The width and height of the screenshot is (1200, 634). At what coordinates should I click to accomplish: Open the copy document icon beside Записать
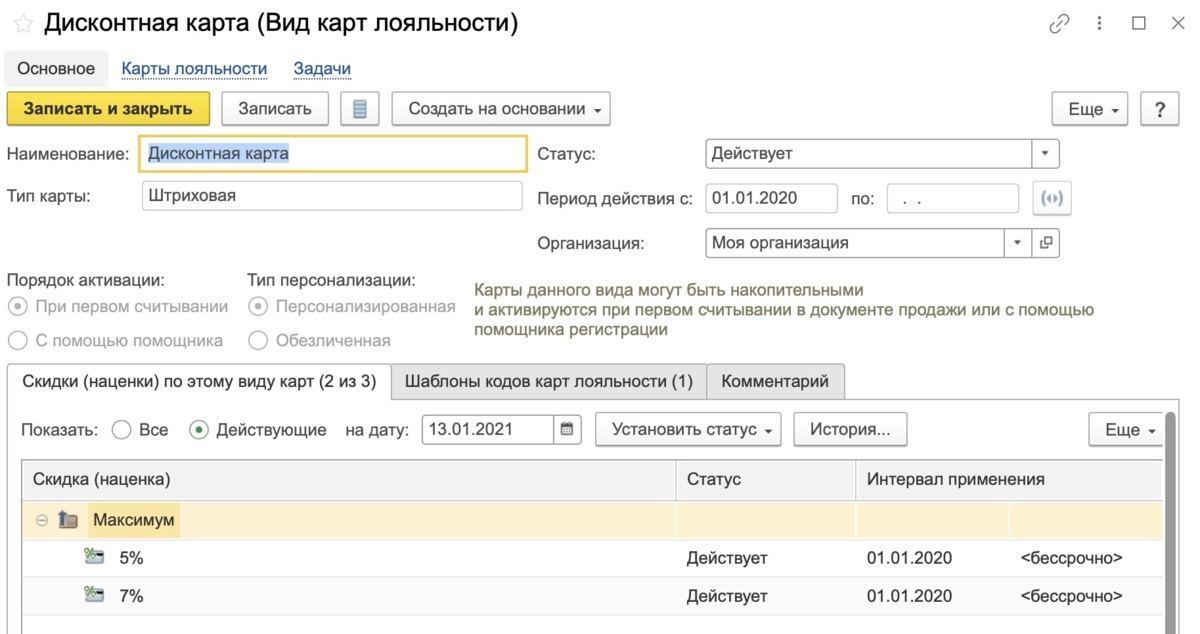pyautogui.click(x=361, y=108)
